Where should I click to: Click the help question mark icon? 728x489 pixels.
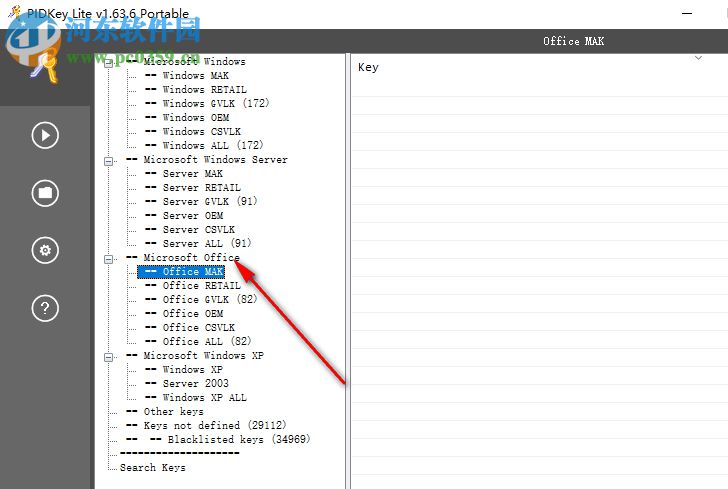[x=45, y=308]
